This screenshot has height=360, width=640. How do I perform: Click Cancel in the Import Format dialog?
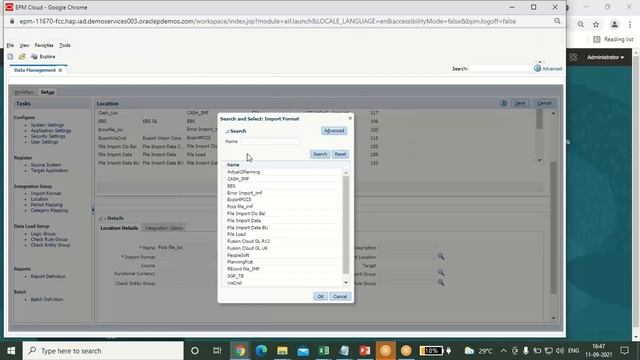[340, 297]
